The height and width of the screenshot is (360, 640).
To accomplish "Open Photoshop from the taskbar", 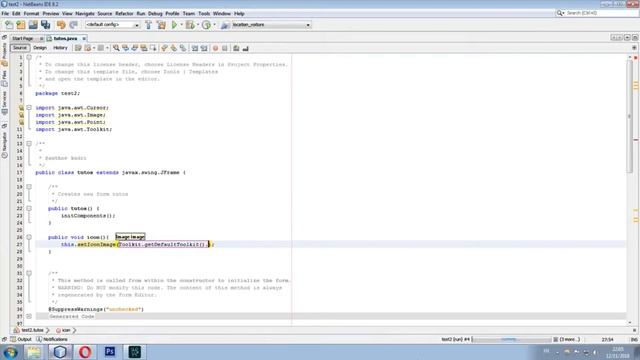I will point(109,352).
